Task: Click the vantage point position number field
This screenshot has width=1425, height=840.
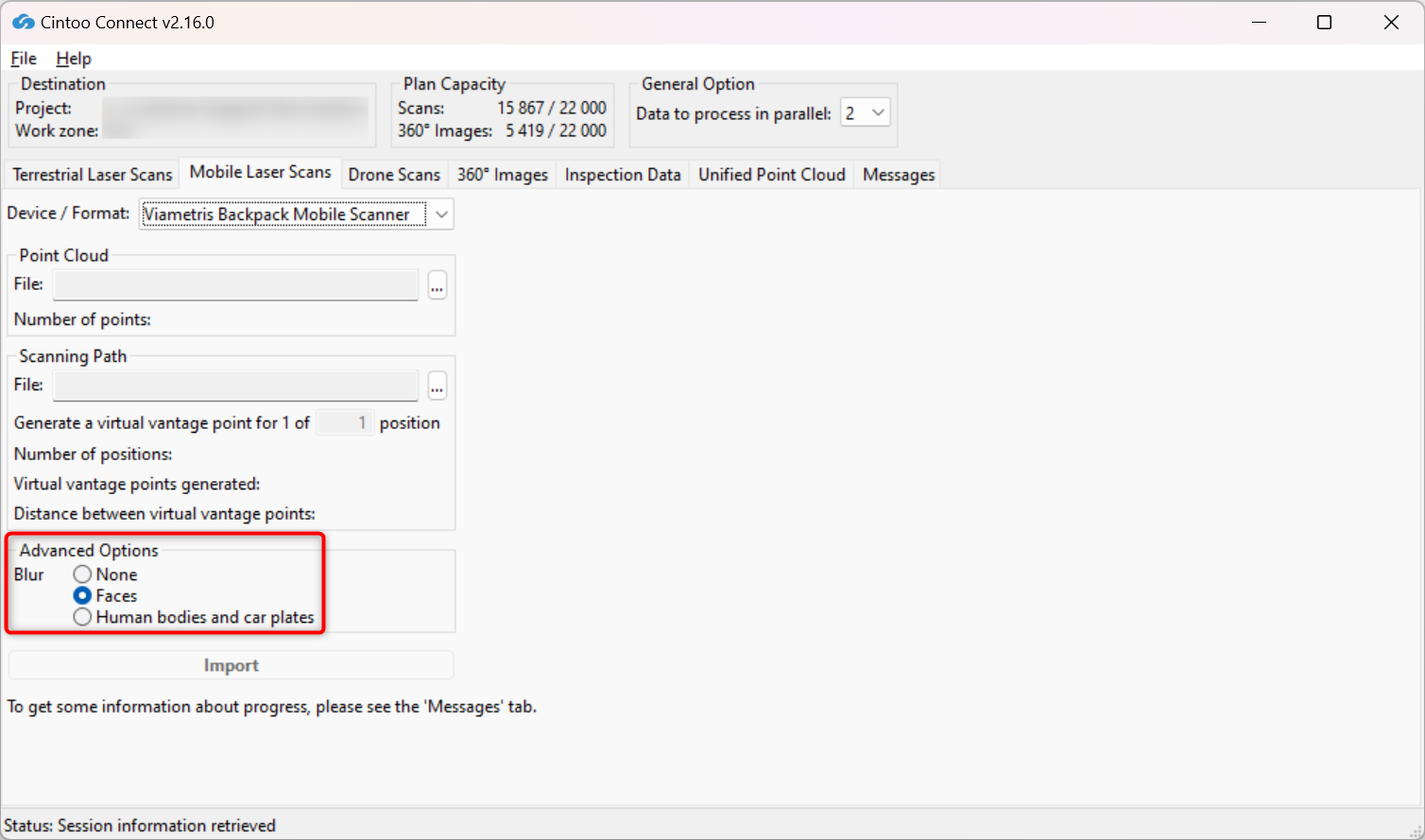Action: tap(345, 423)
